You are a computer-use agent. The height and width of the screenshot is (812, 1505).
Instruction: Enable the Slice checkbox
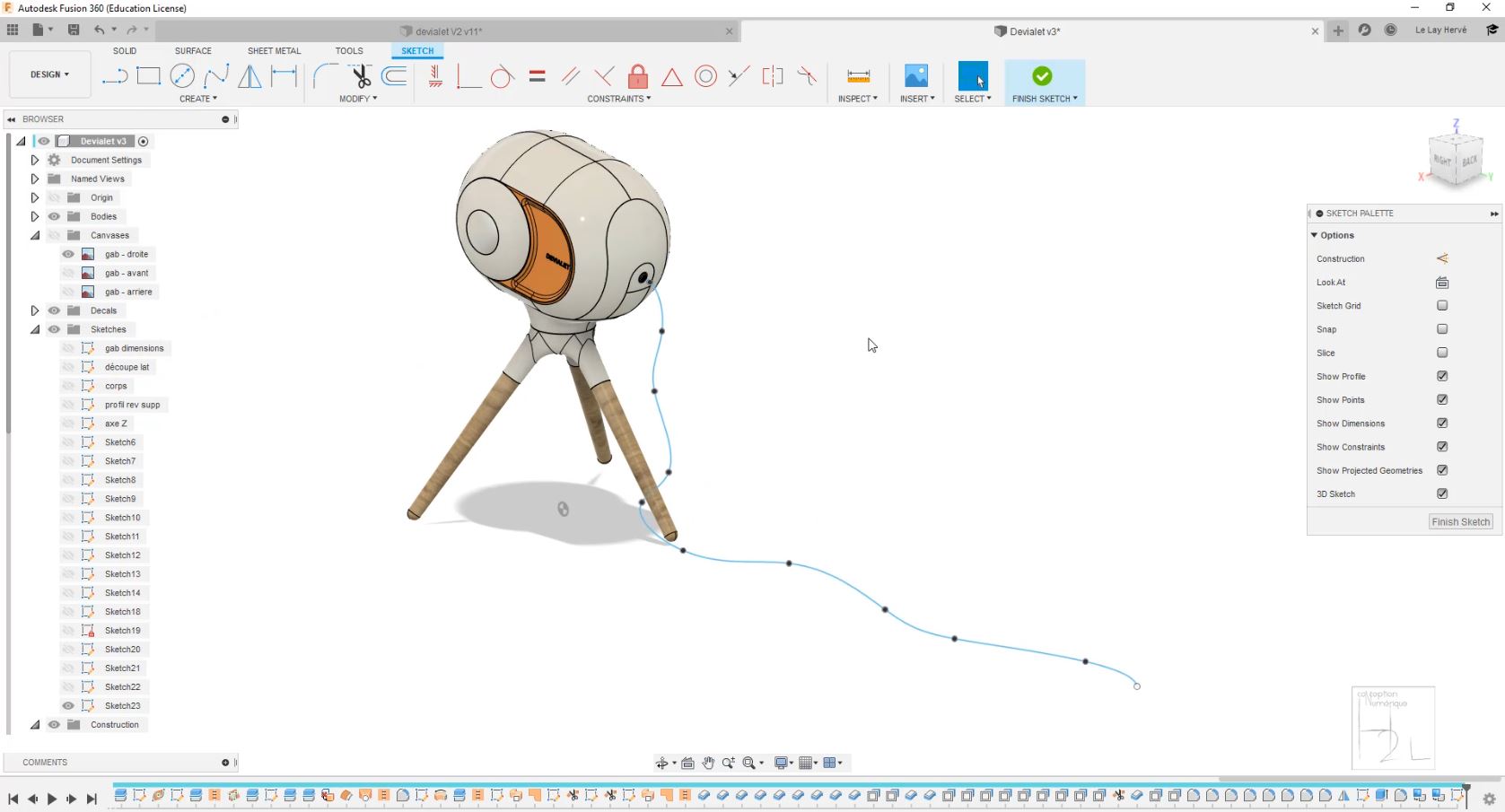click(x=1442, y=353)
